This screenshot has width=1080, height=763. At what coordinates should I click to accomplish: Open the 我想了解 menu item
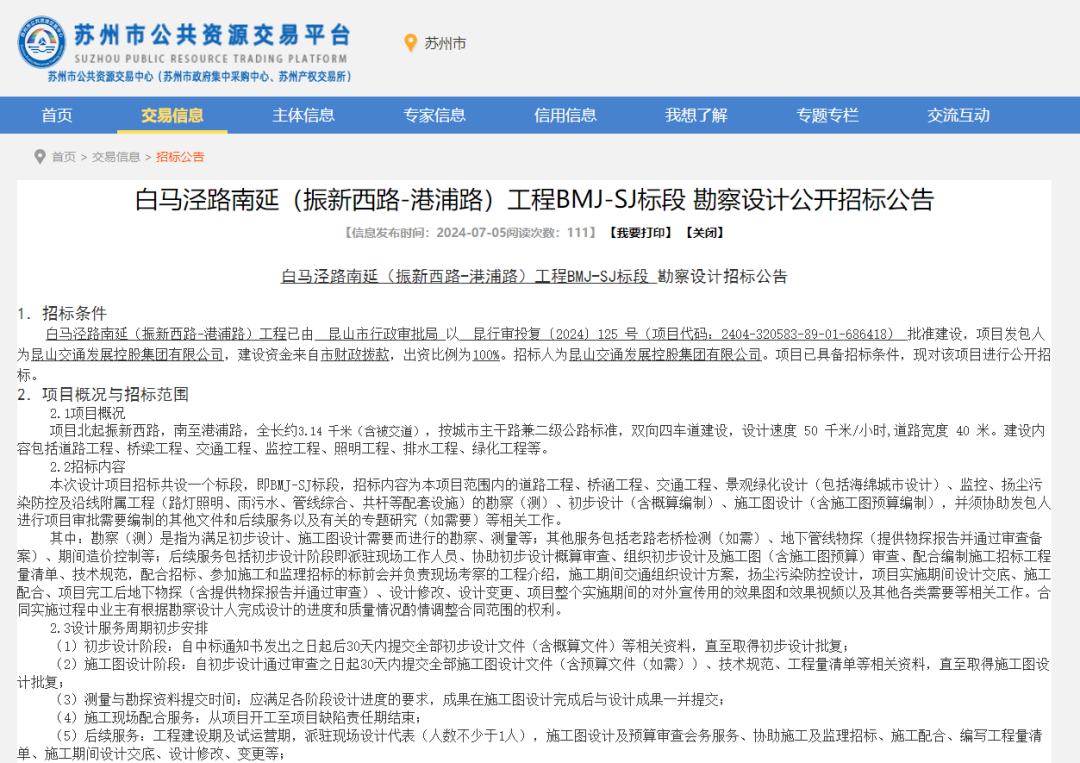696,115
